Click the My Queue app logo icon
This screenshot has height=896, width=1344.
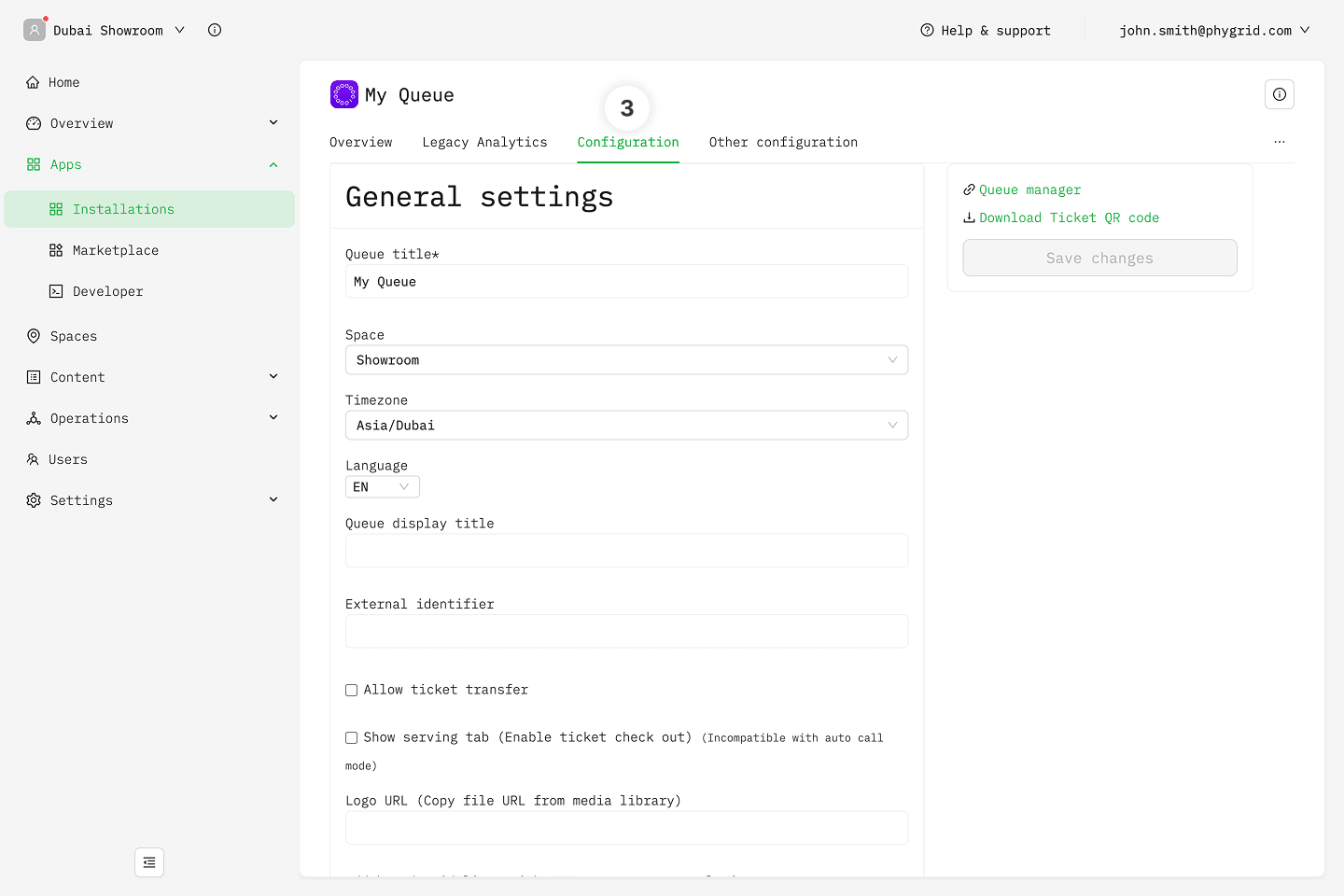343,94
